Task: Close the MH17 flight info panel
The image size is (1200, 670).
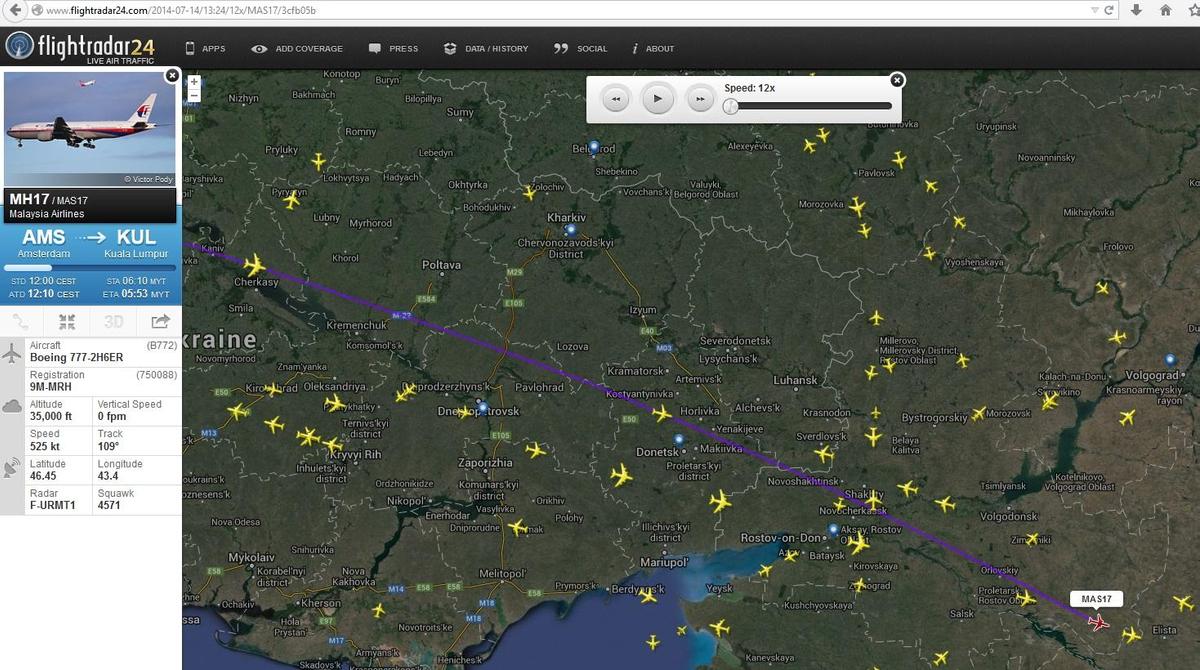Action: (172, 75)
